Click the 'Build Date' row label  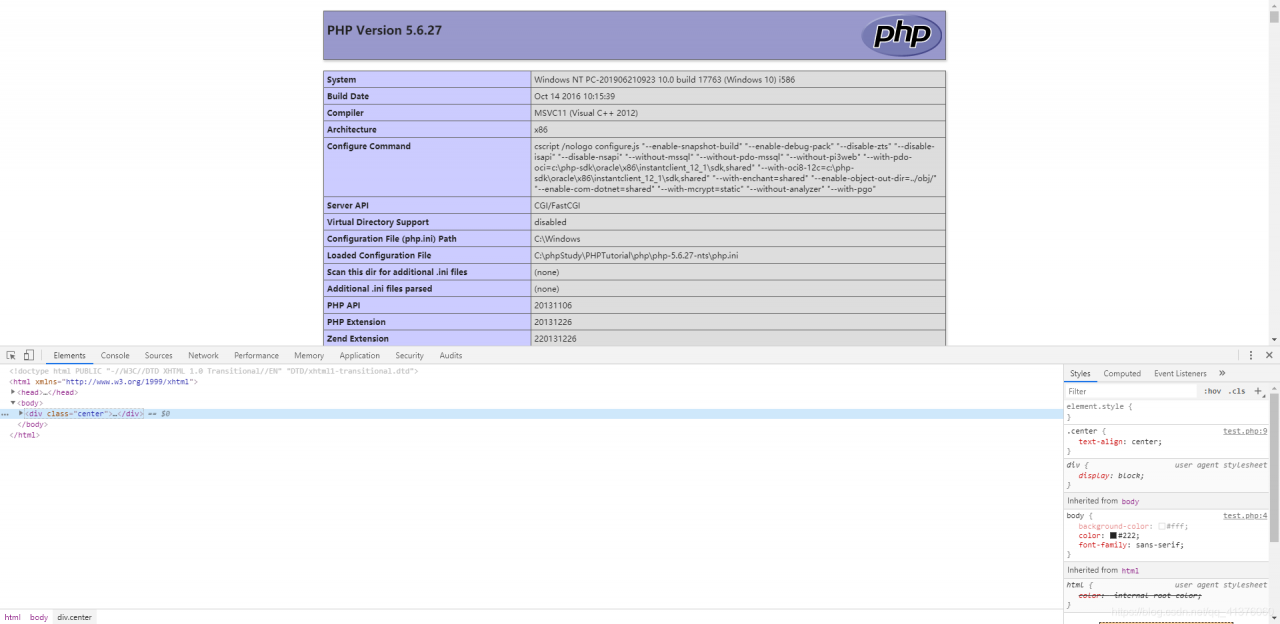coord(348,96)
